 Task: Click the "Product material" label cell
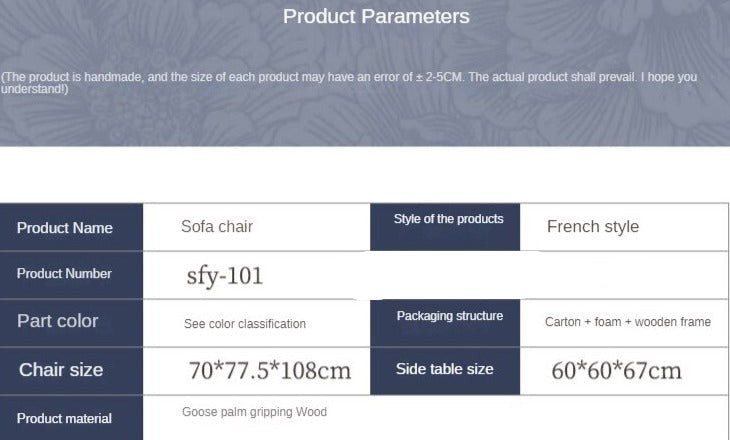click(64, 419)
